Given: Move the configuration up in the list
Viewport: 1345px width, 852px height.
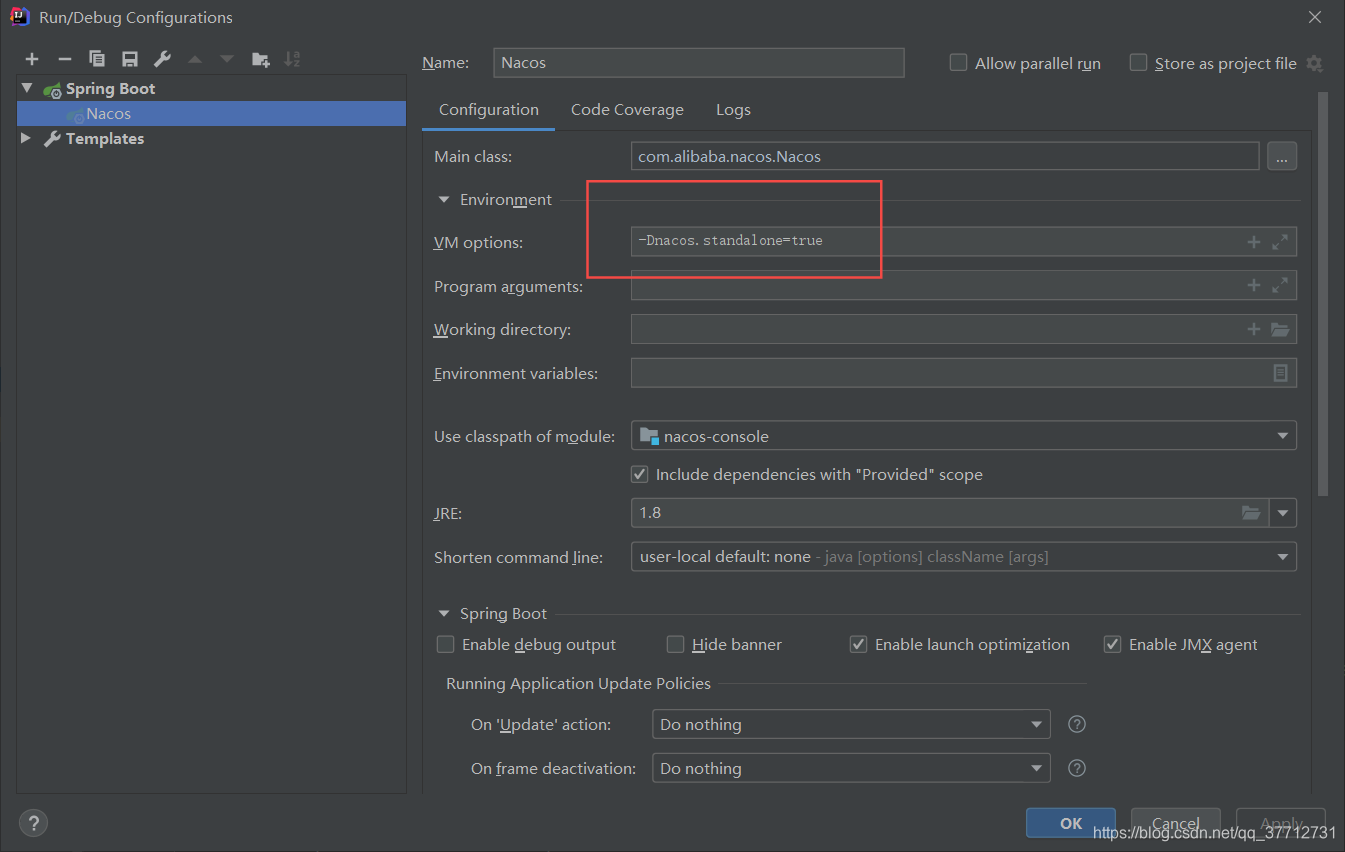Looking at the screenshot, I should click(x=195, y=60).
